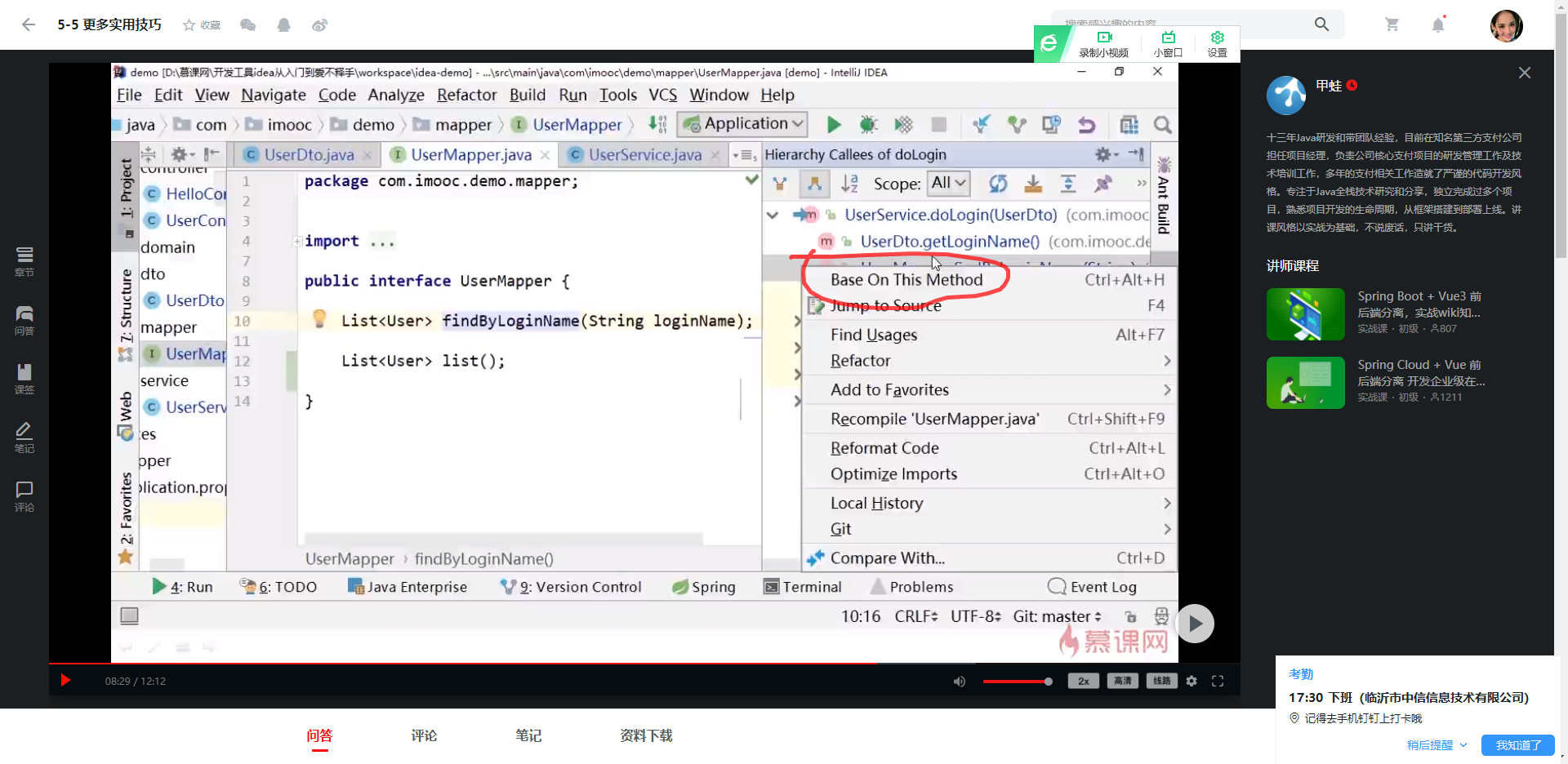Screen dimensions: 1568x764
Task: Switch to the UserService.java editor tab
Action: coord(644,154)
